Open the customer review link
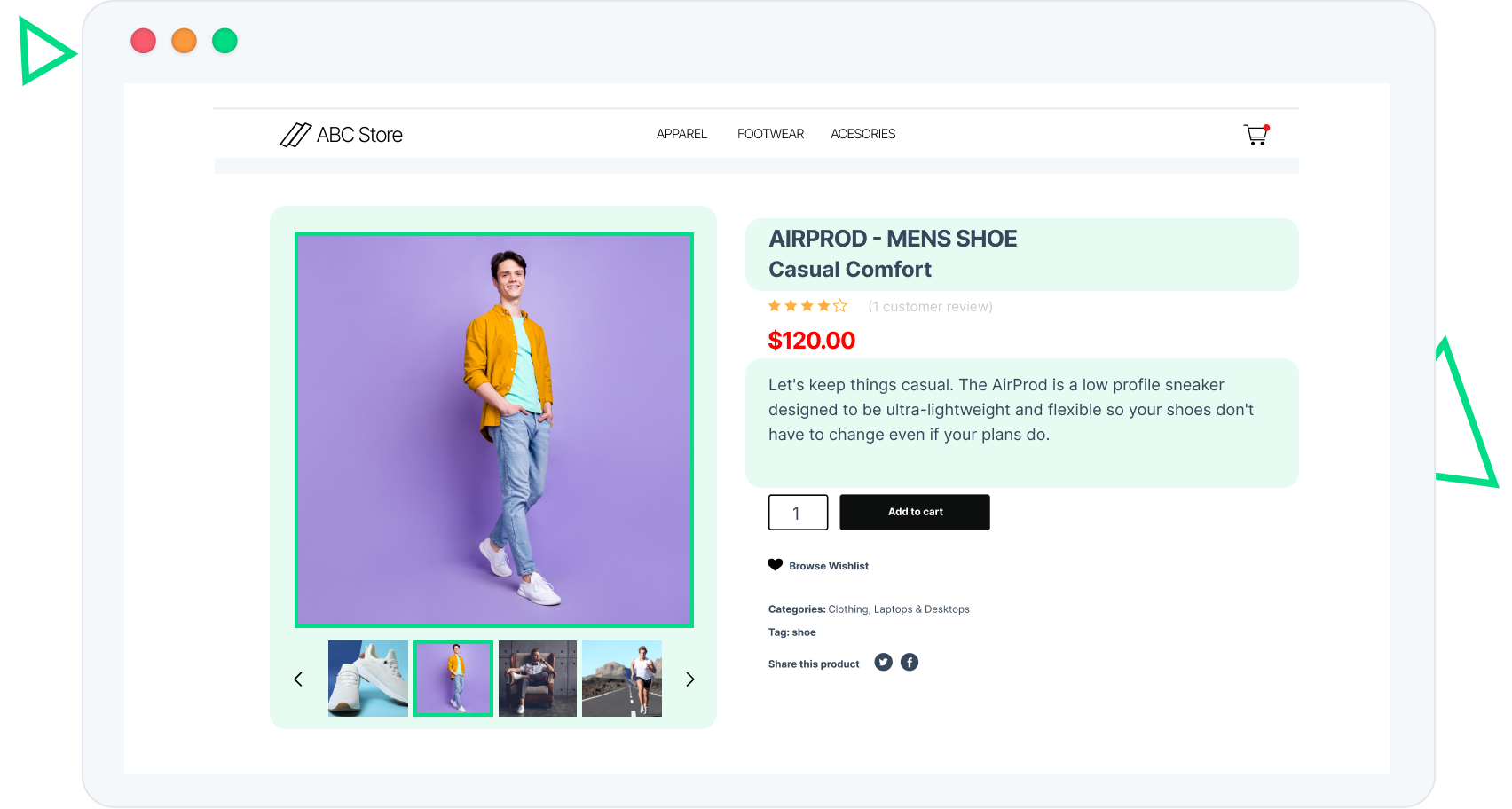The width and height of the screenshot is (1512, 809). pos(930,307)
